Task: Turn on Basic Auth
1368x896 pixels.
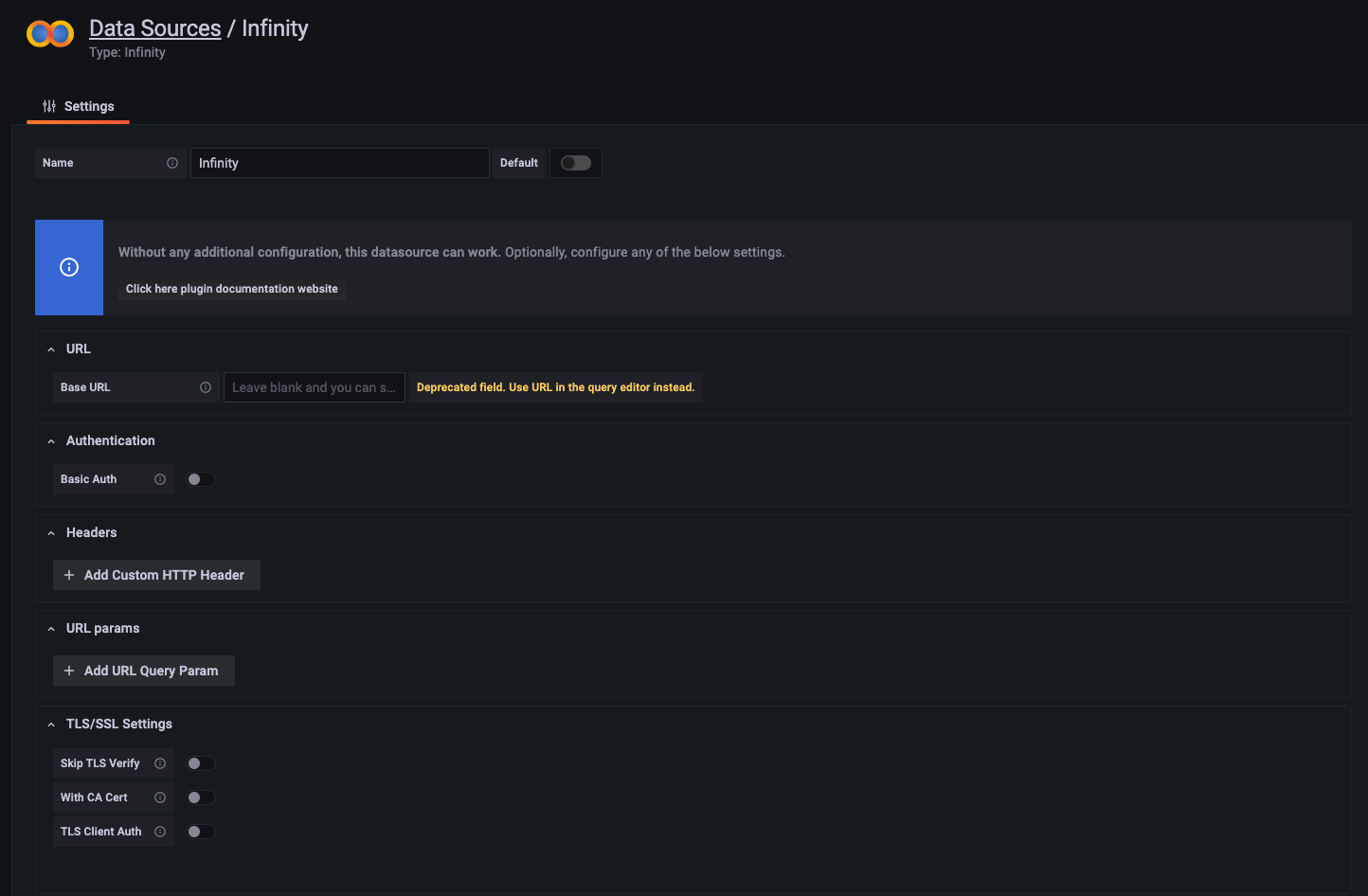Action: 200,478
